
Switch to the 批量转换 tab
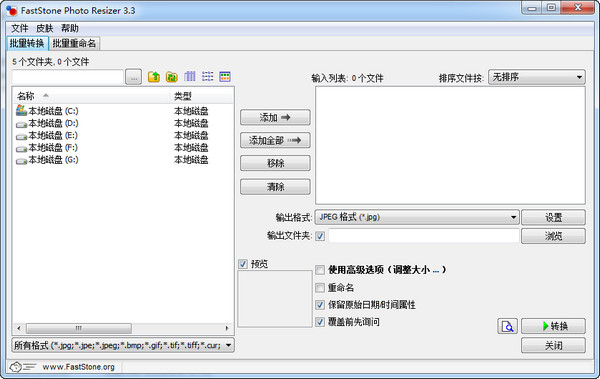pos(27,43)
